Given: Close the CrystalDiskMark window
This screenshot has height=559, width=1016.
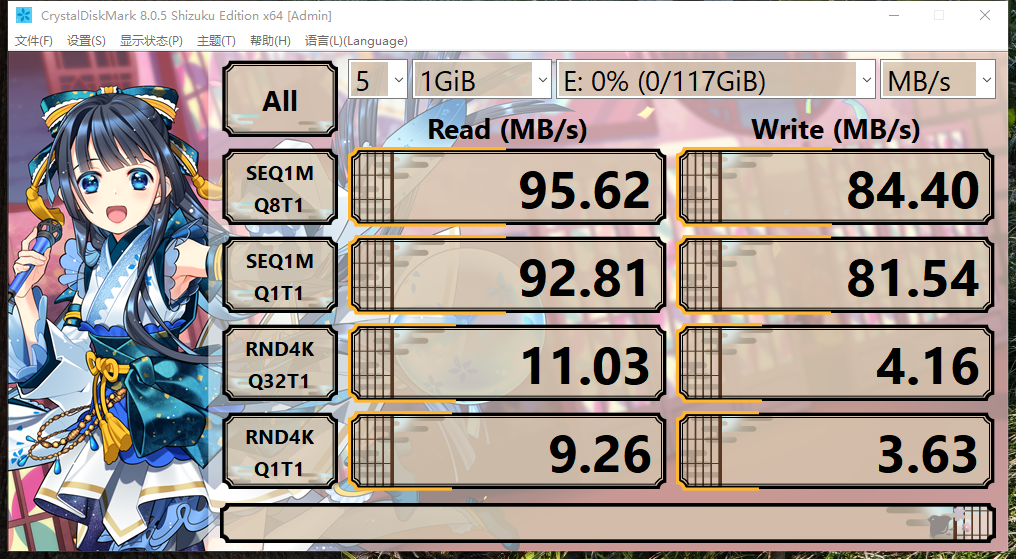Looking at the screenshot, I should point(985,15).
